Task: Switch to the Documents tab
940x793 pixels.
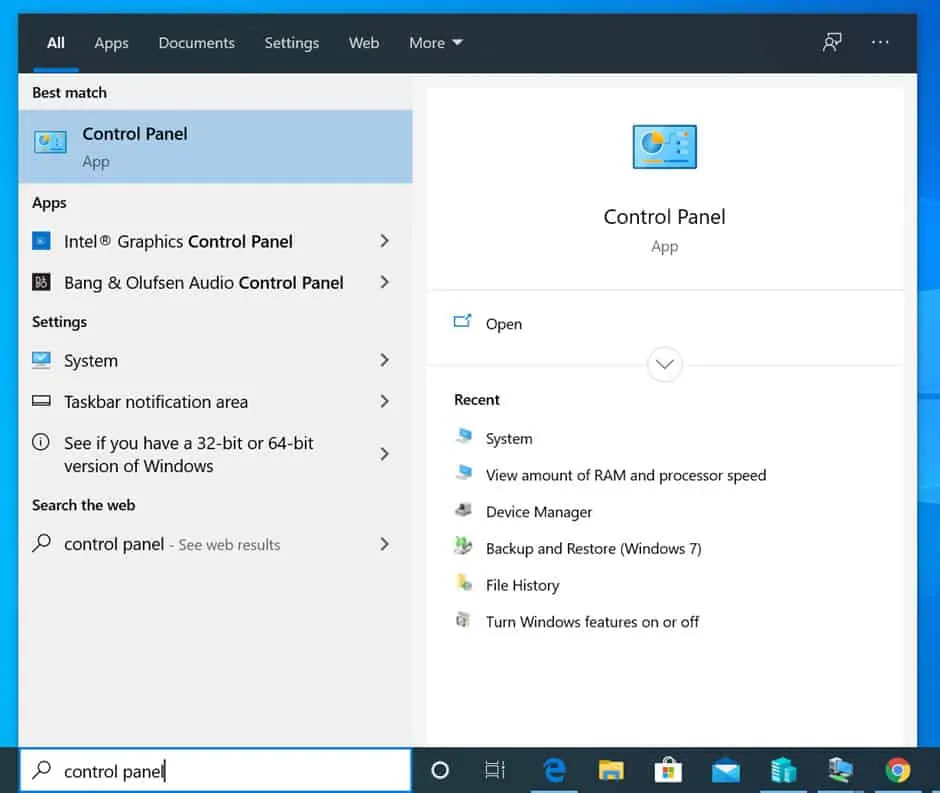Action: 196,43
